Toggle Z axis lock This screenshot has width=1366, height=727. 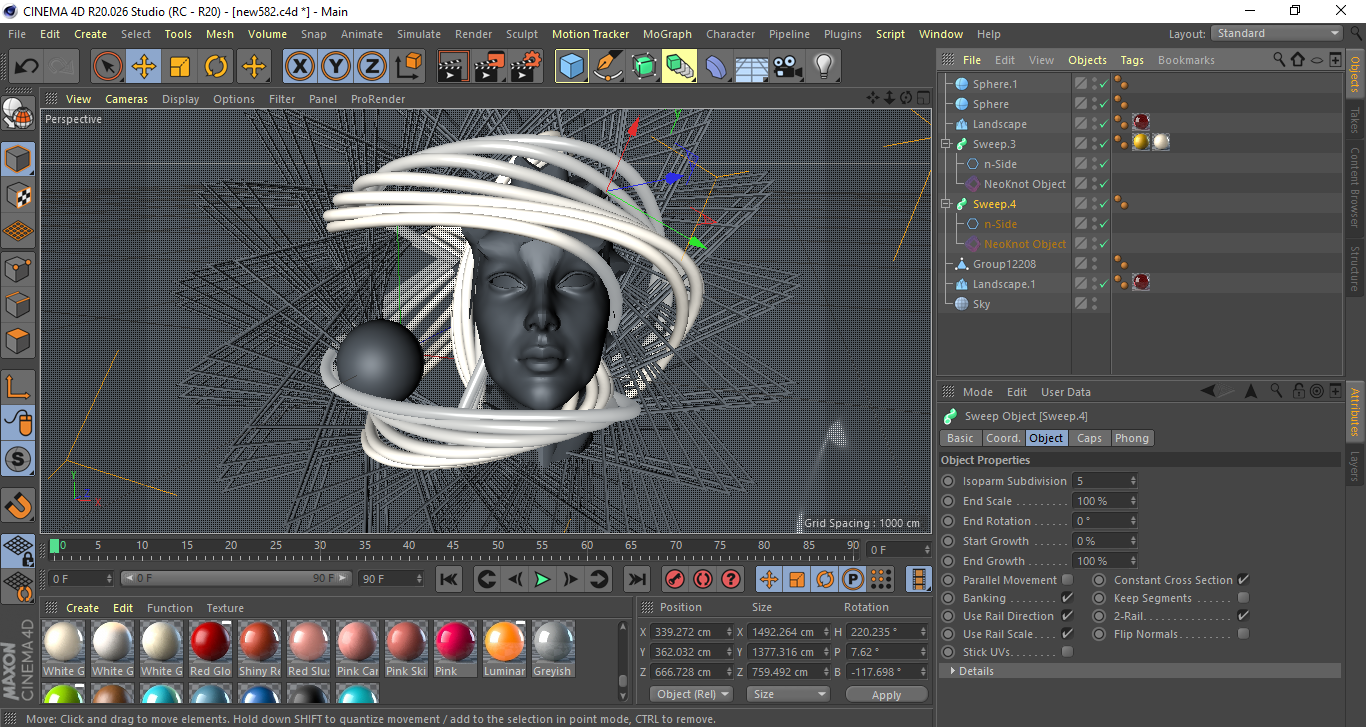372,67
